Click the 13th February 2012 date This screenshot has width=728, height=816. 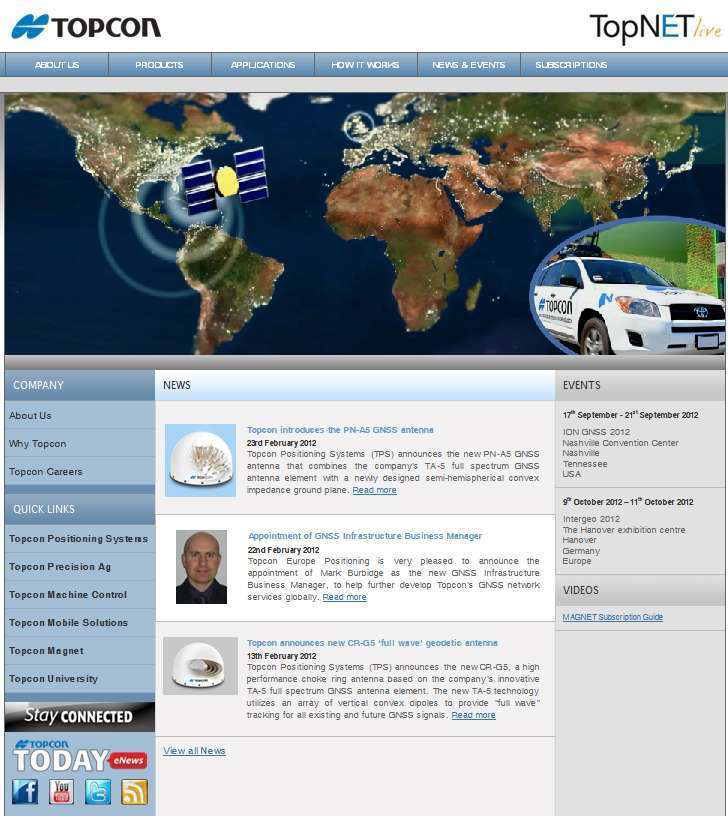coord(282,656)
